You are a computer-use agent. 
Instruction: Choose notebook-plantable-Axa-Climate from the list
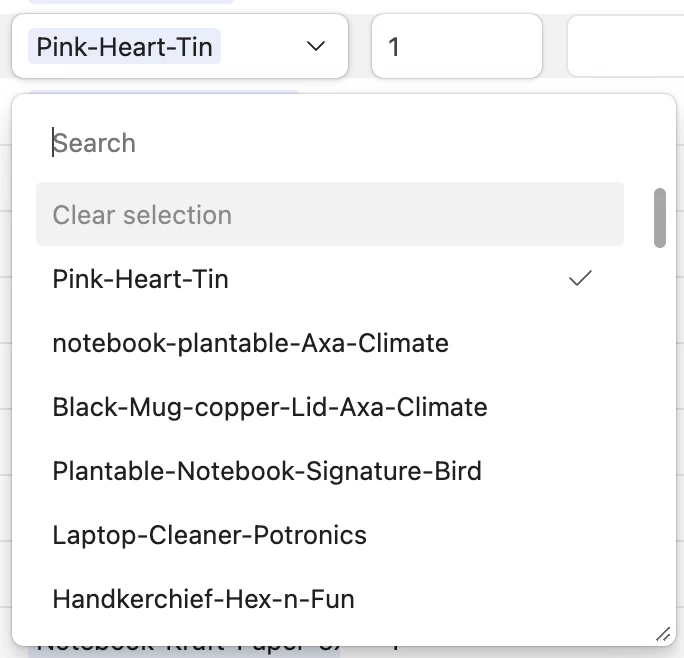pos(250,343)
